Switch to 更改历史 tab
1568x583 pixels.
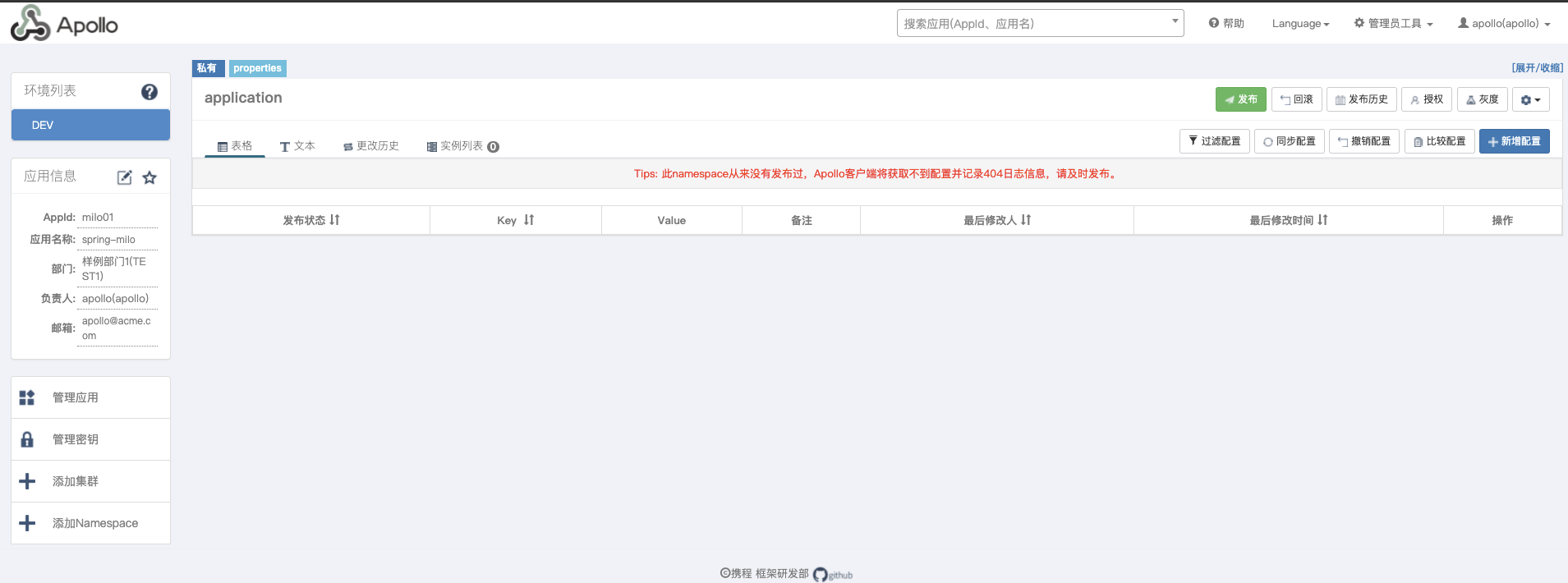(x=371, y=146)
